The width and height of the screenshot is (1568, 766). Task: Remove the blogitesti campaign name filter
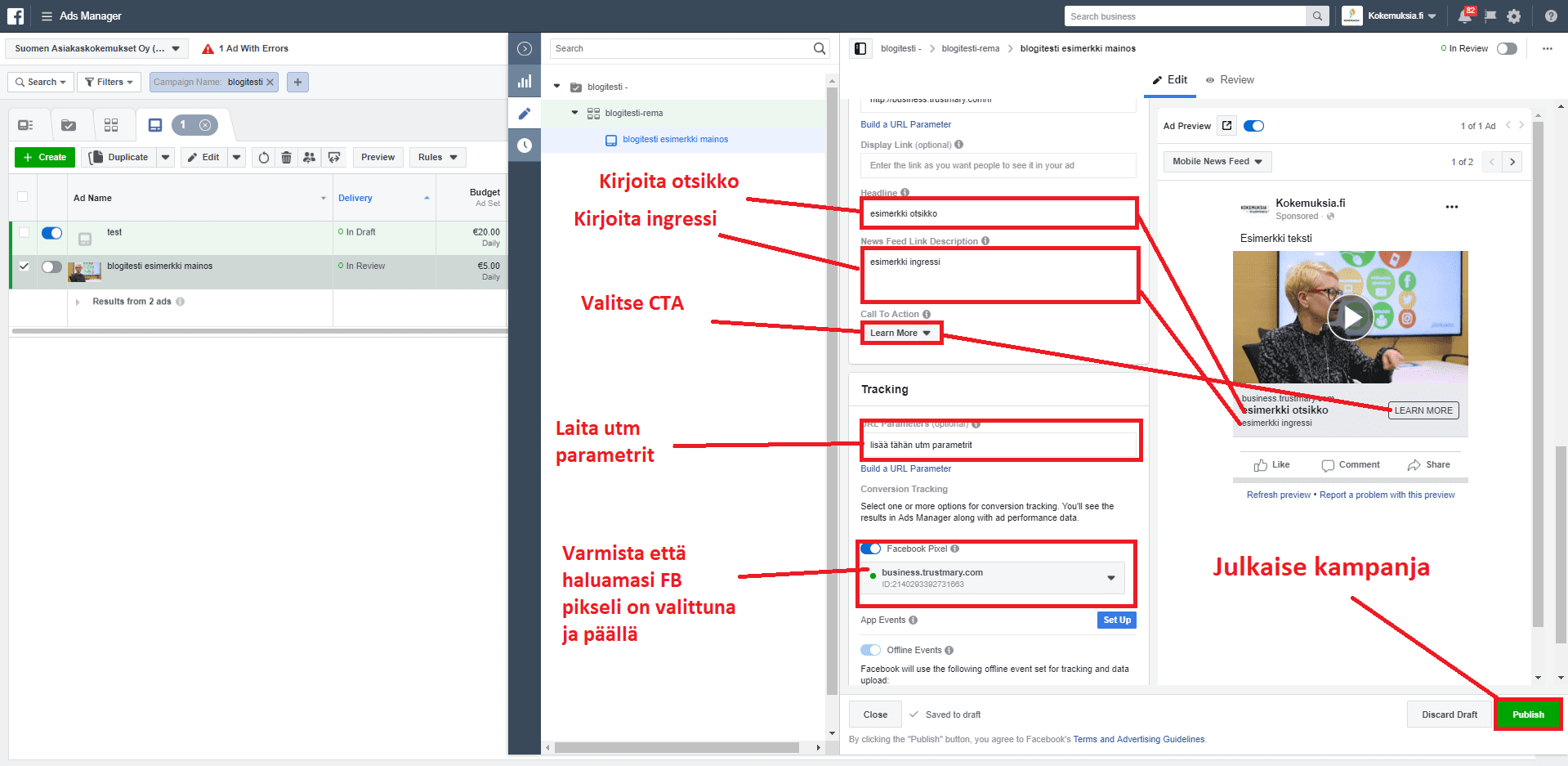(270, 83)
